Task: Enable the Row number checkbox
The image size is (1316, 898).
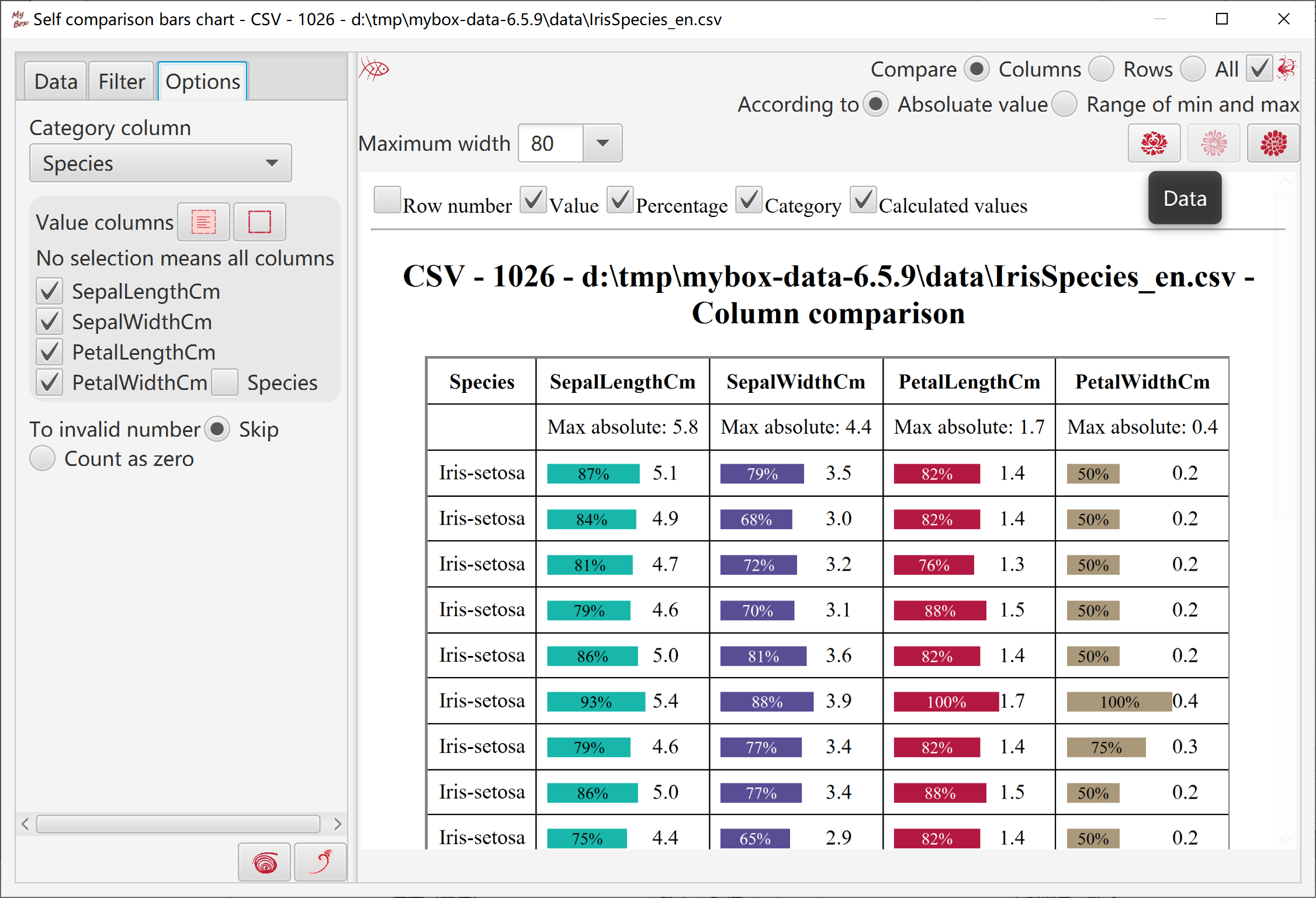Action: [x=387, y=200]
